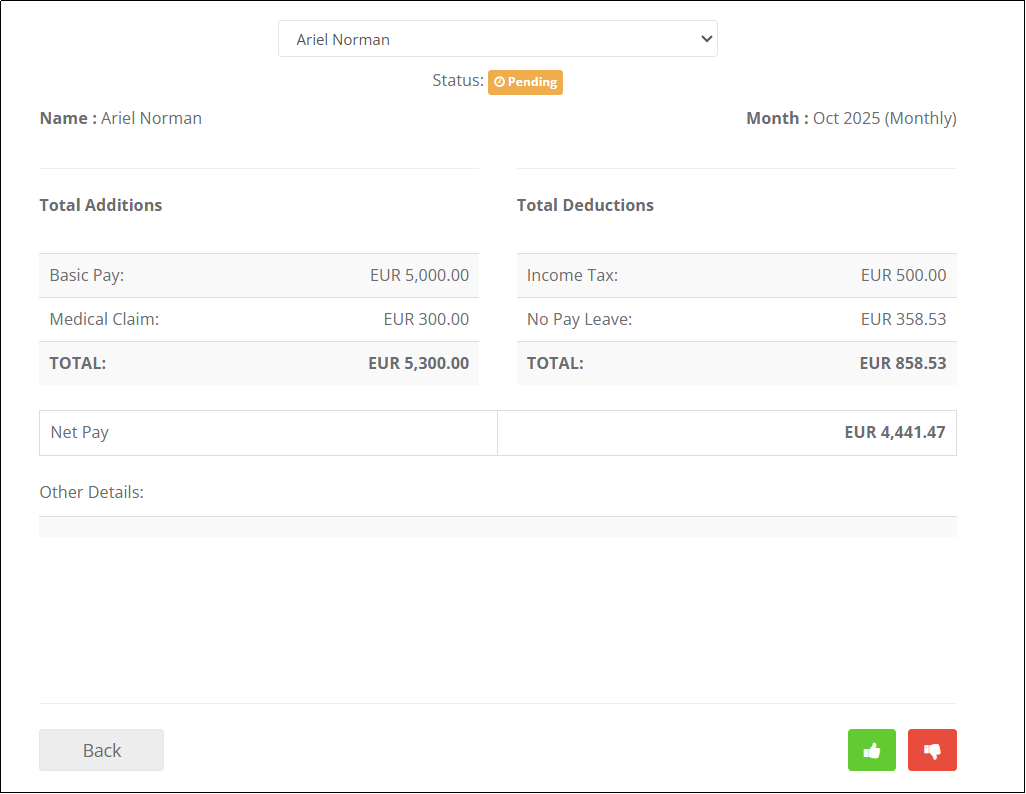This screenshot has height=794, width=1026.
Task: Select the Basic Pay row
Action: 259,276
